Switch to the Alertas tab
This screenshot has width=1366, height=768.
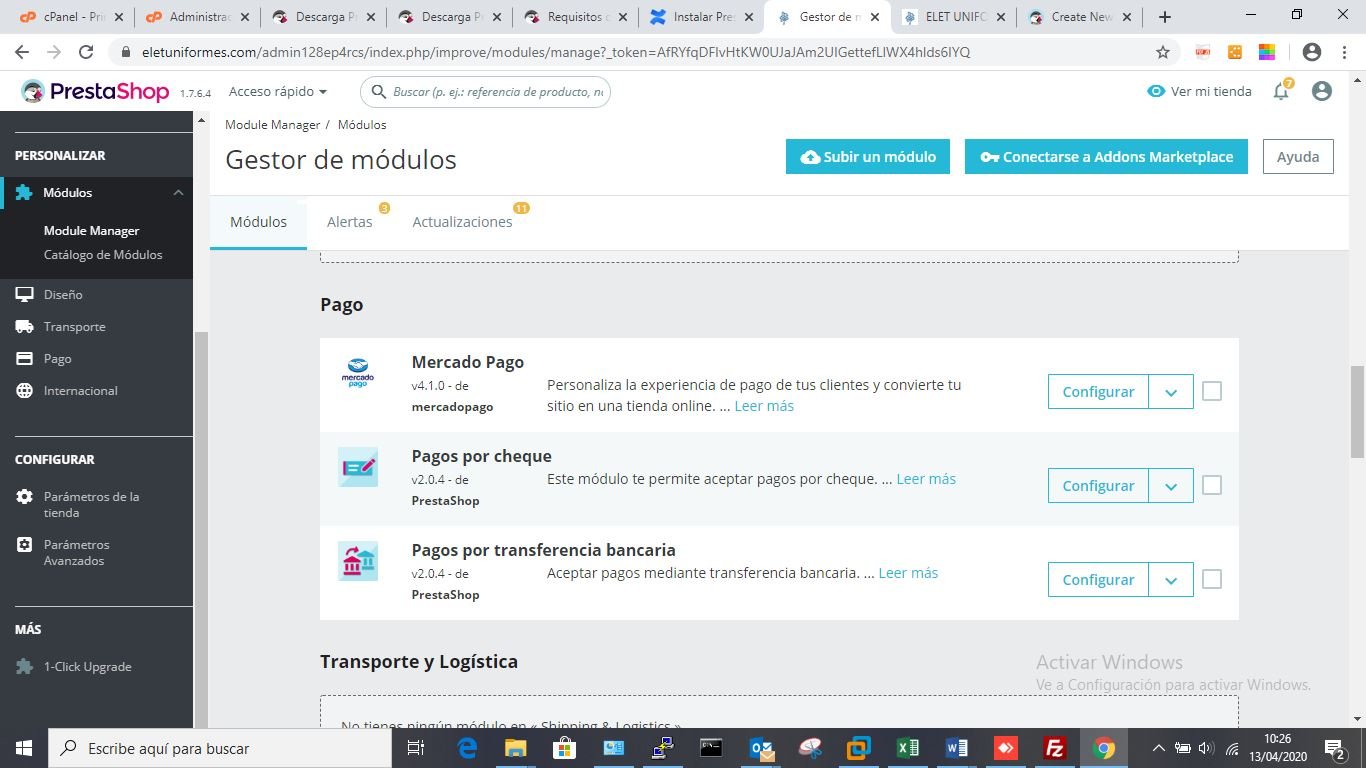coord(350,222)
